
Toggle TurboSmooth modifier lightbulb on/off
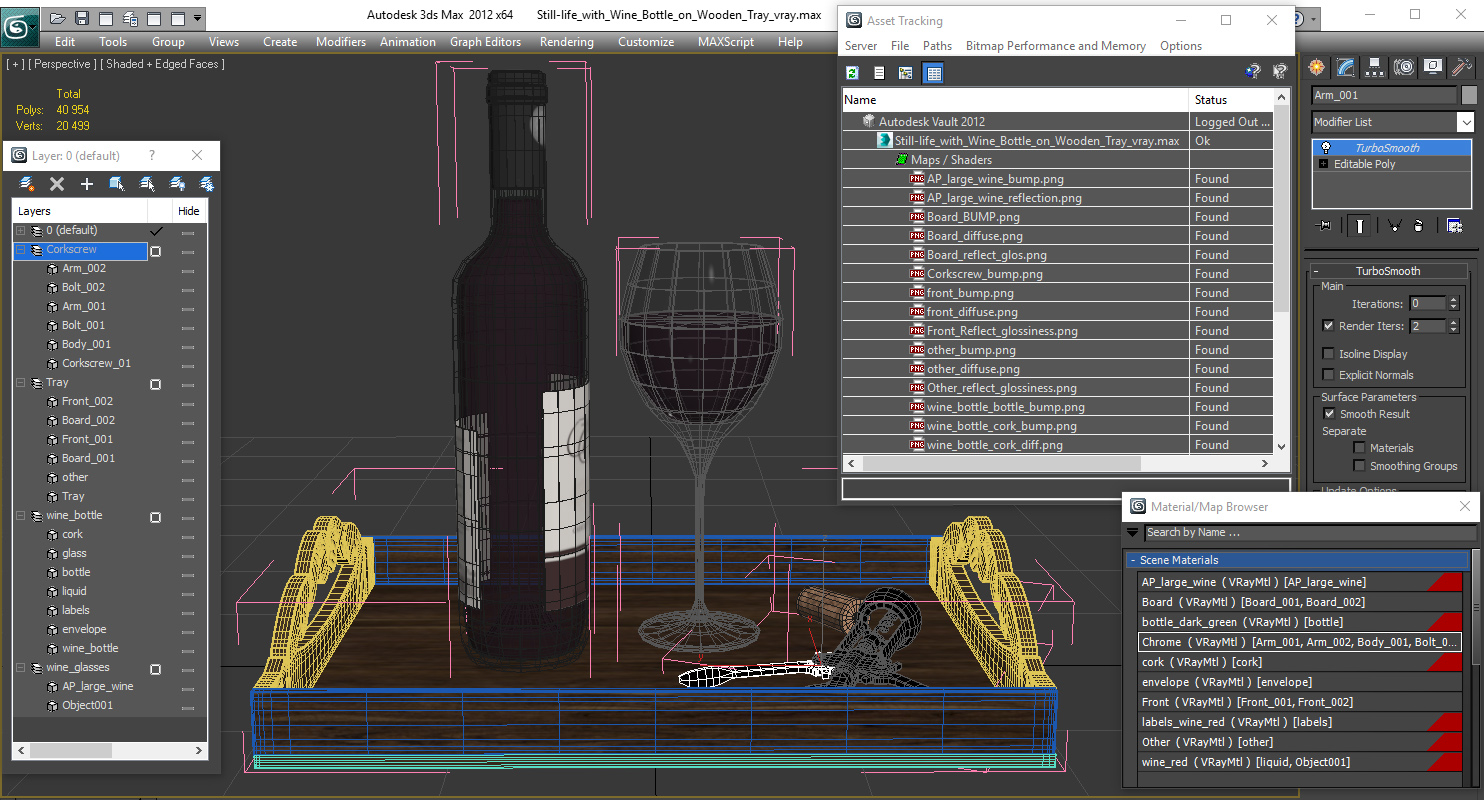coord(1326,148)
